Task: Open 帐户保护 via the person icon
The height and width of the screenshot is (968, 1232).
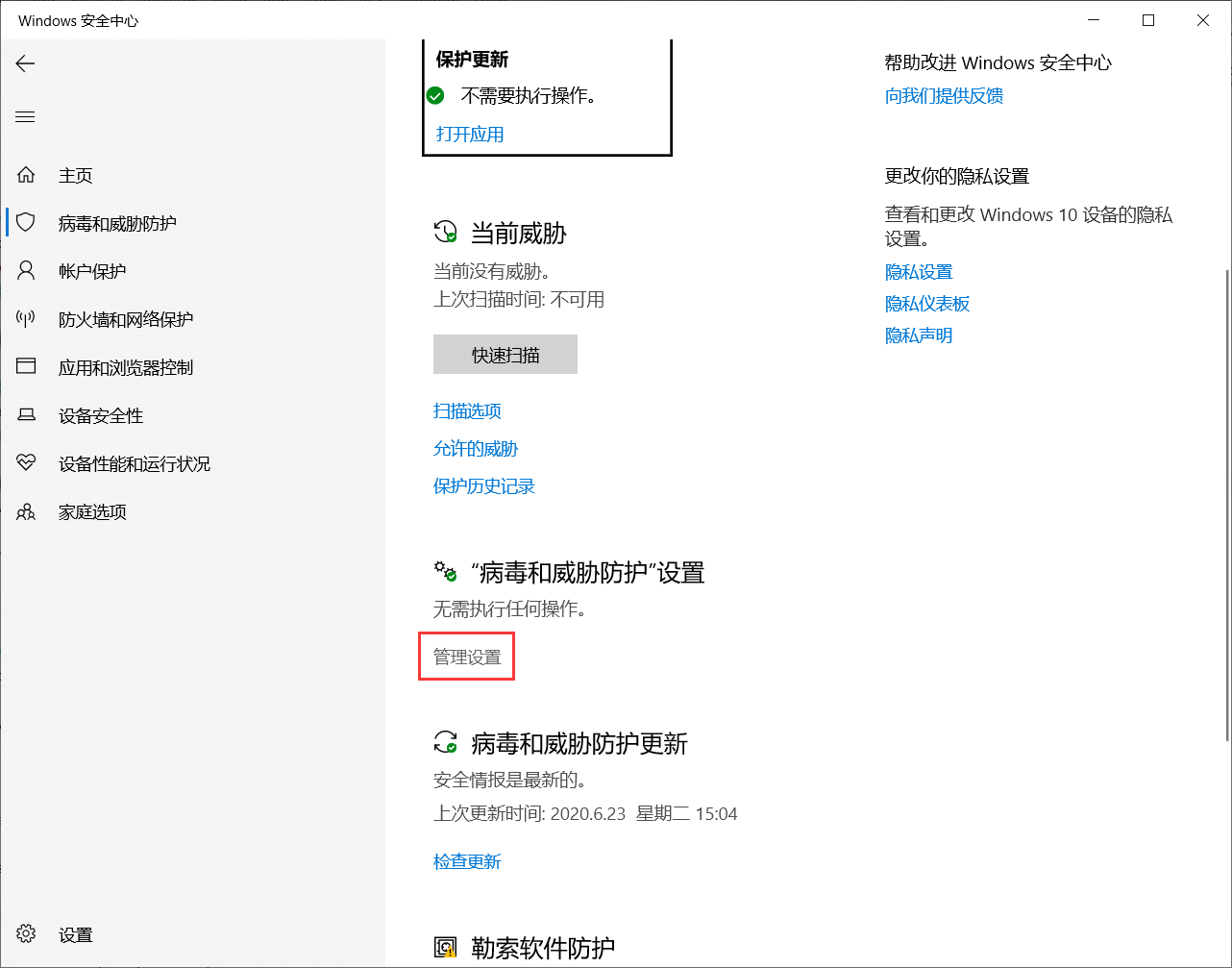Action: (x=25, y=270)
